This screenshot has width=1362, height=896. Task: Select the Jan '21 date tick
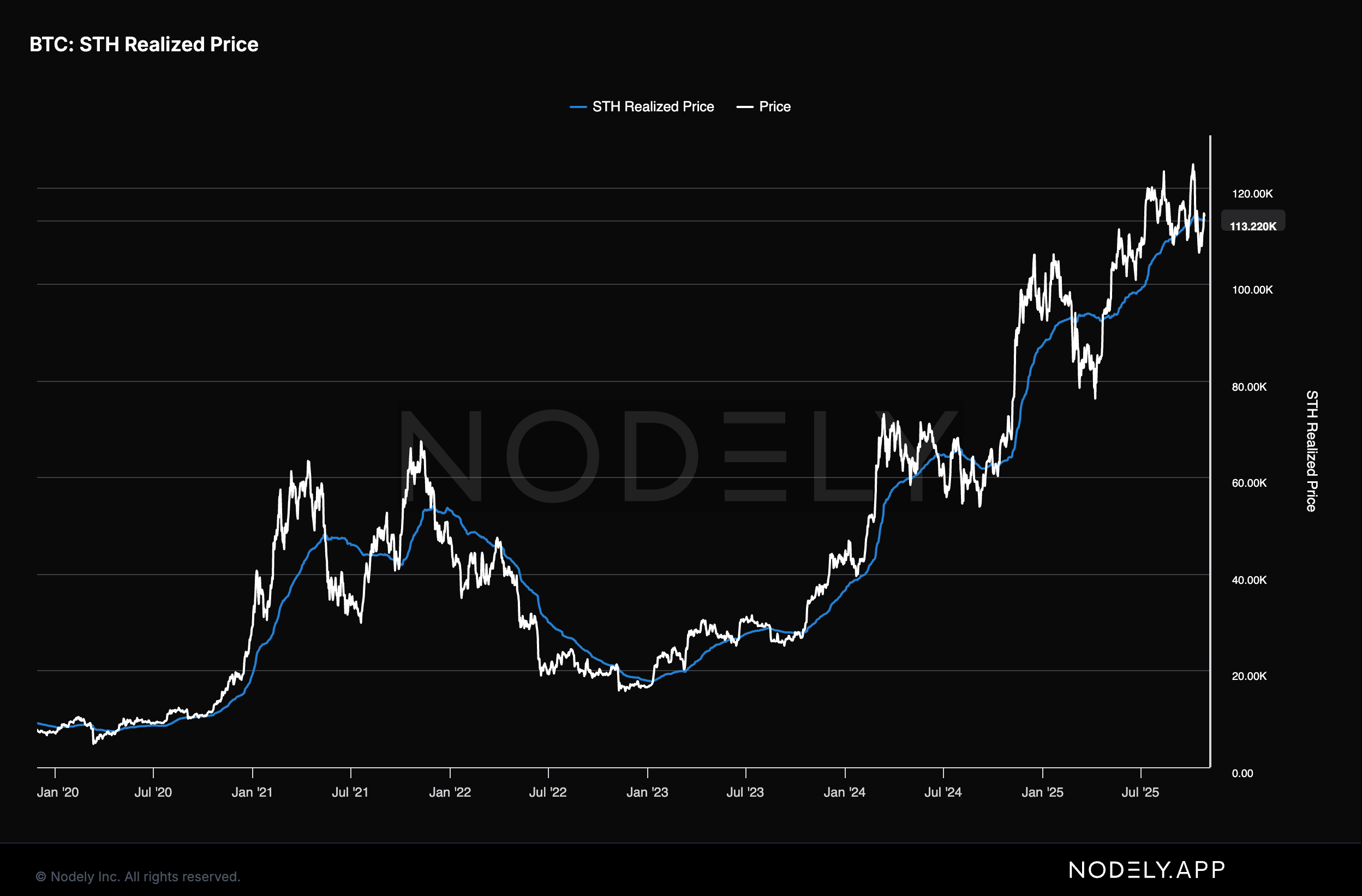point(252,792)
